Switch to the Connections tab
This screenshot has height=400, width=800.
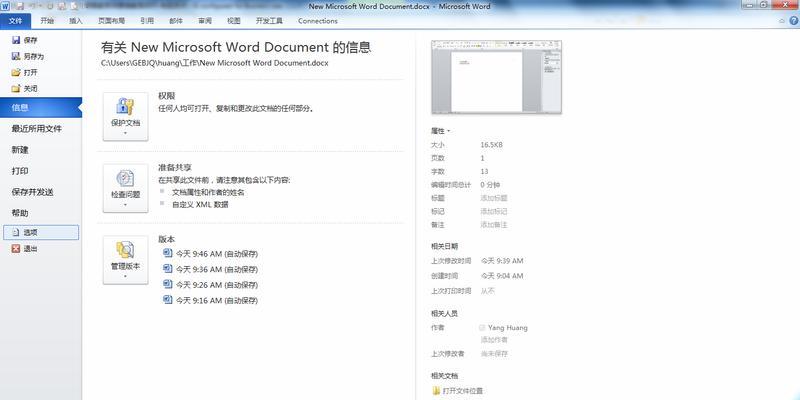tap(318, 21)
